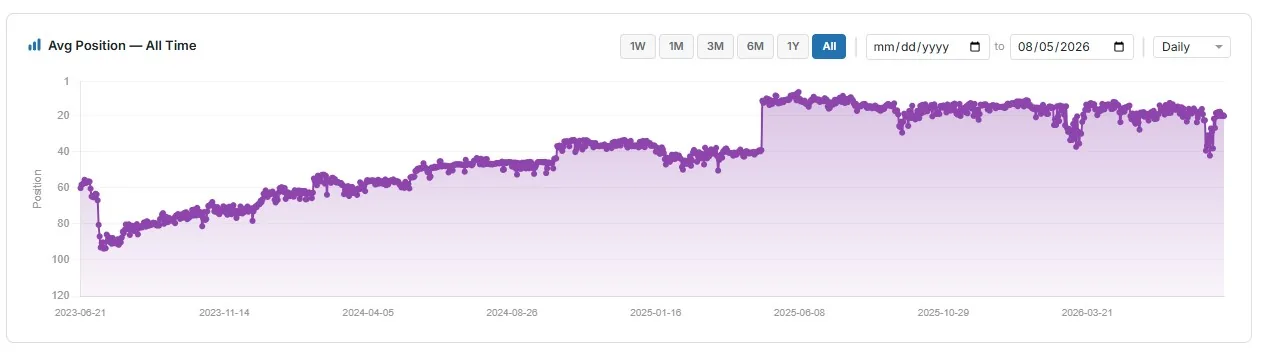1272x362 pixels.
Task: Click the bar chart icon beside Avg Position
Action: pos(34,45)
